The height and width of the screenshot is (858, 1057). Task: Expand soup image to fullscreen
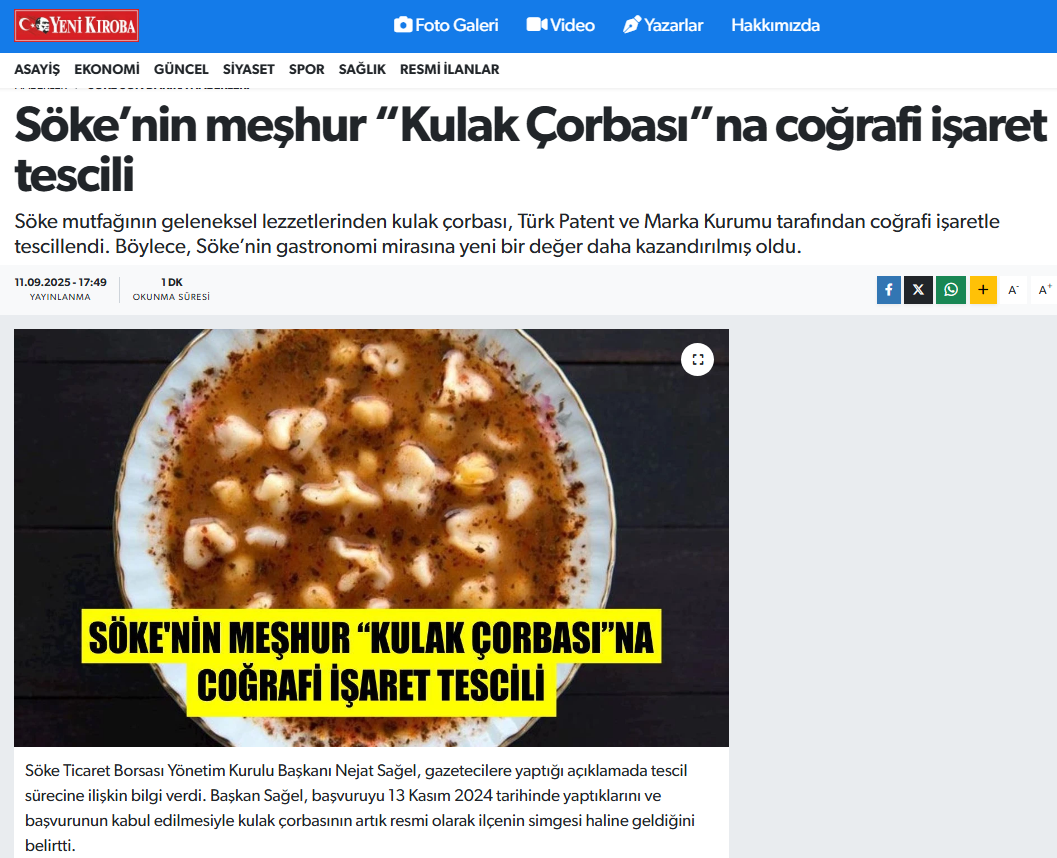point(697,359)
